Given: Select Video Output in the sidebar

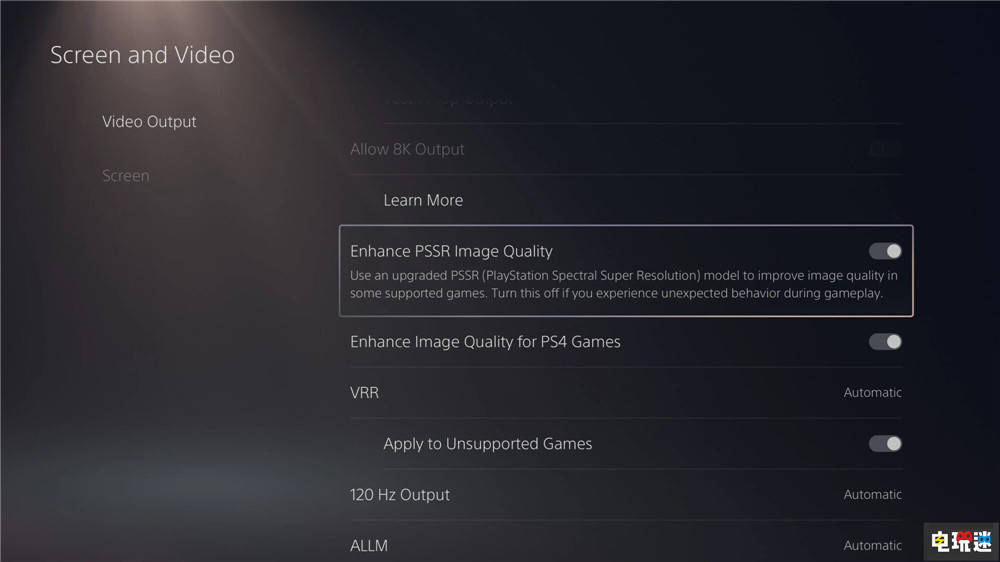Looking at the screenshot, I should (149, 122).
